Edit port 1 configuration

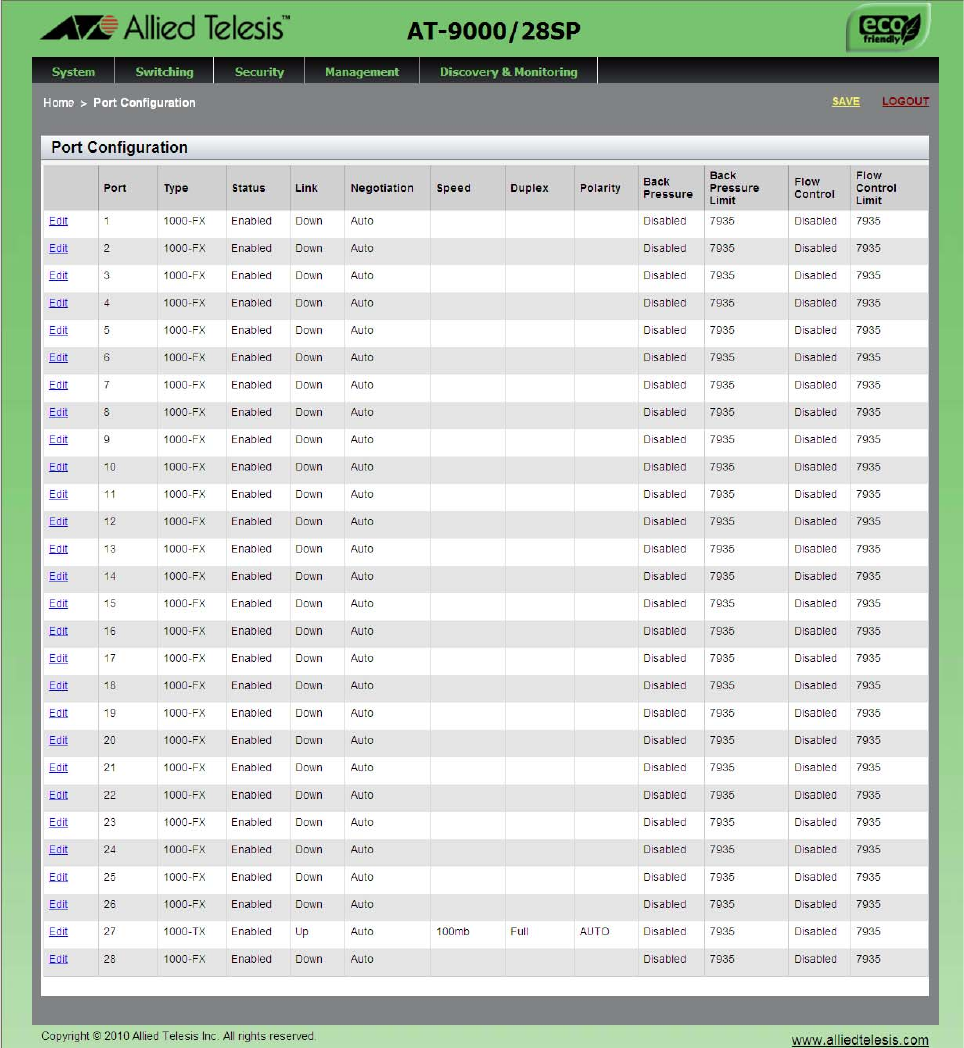click(x=58, y=221)
